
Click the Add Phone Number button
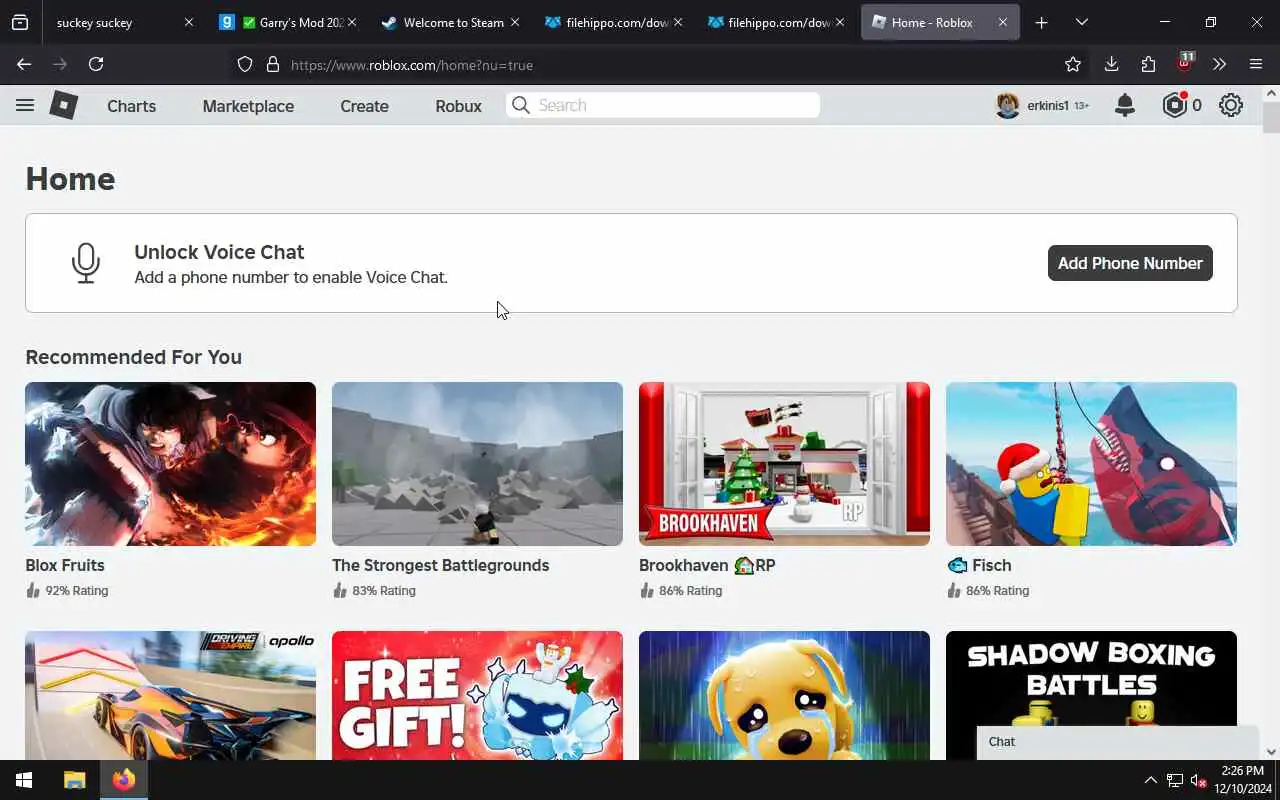pos(1130,263)
